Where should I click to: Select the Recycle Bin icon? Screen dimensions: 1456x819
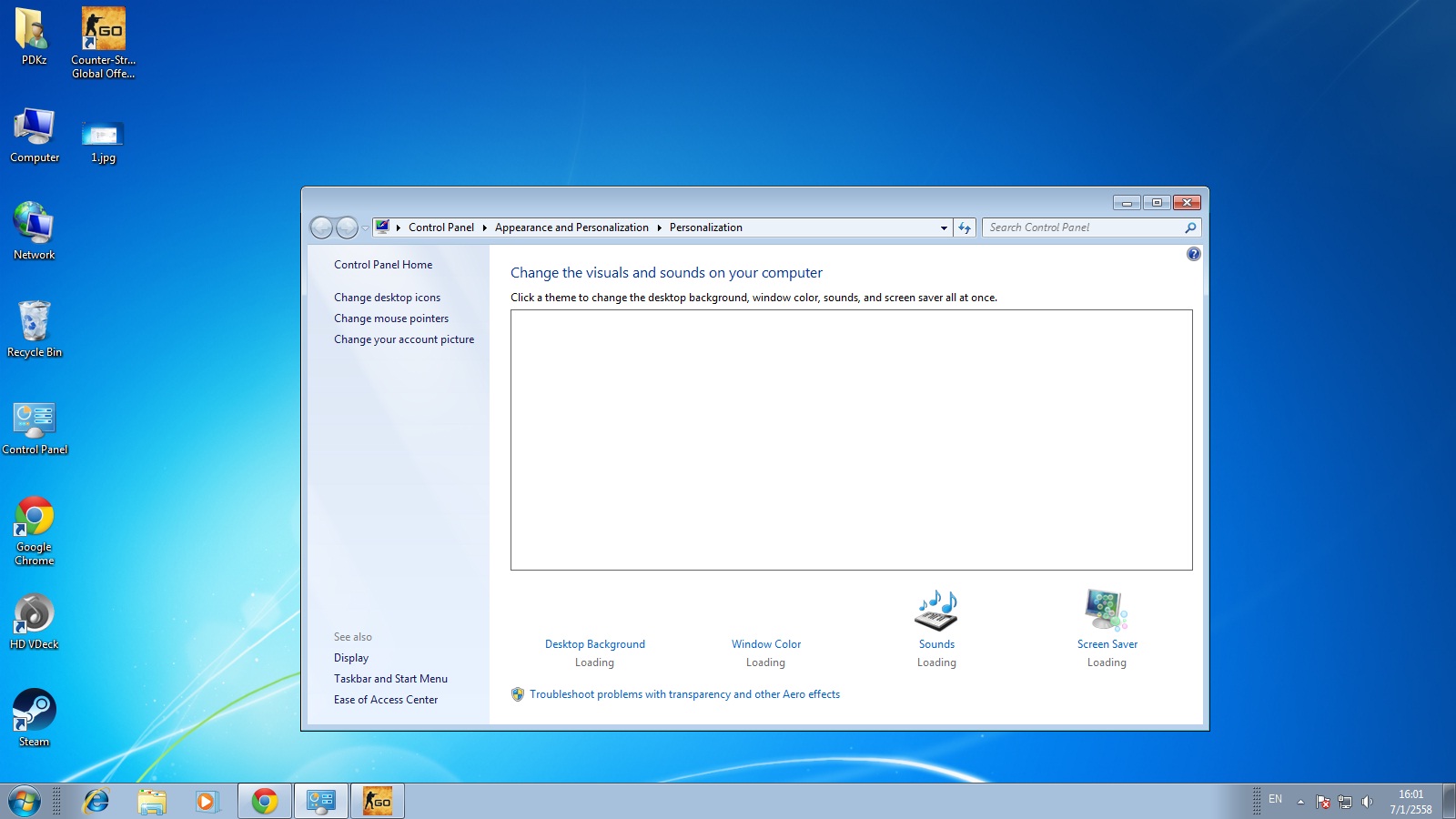coord(35,329)
